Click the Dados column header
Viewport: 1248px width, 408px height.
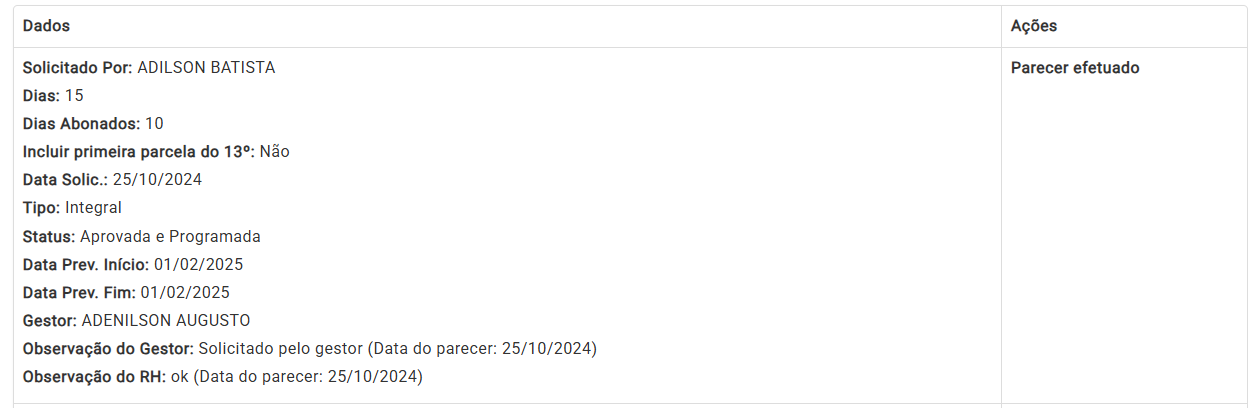pos(46,26)
